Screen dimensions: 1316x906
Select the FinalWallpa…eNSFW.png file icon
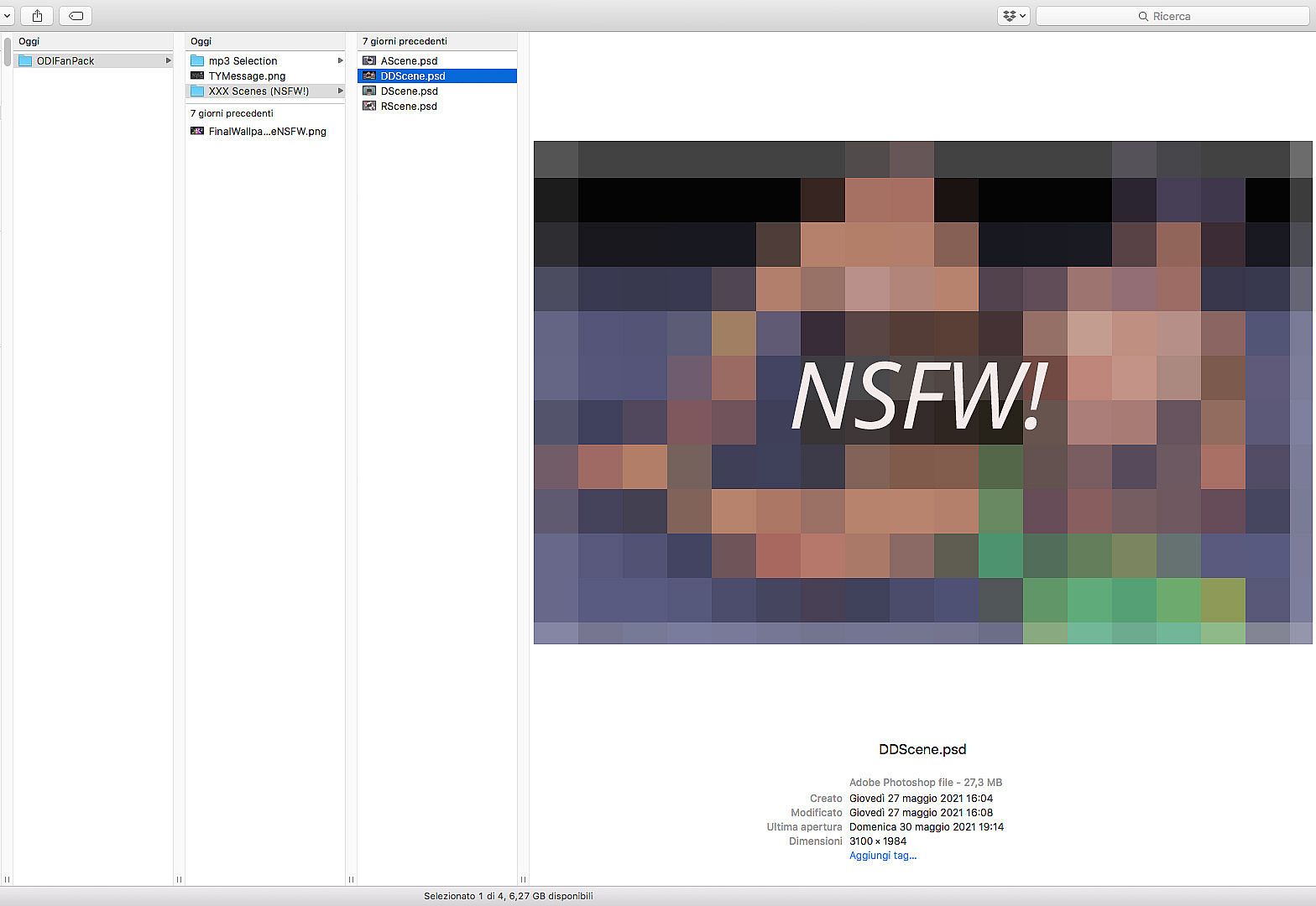tap(197, 131)
